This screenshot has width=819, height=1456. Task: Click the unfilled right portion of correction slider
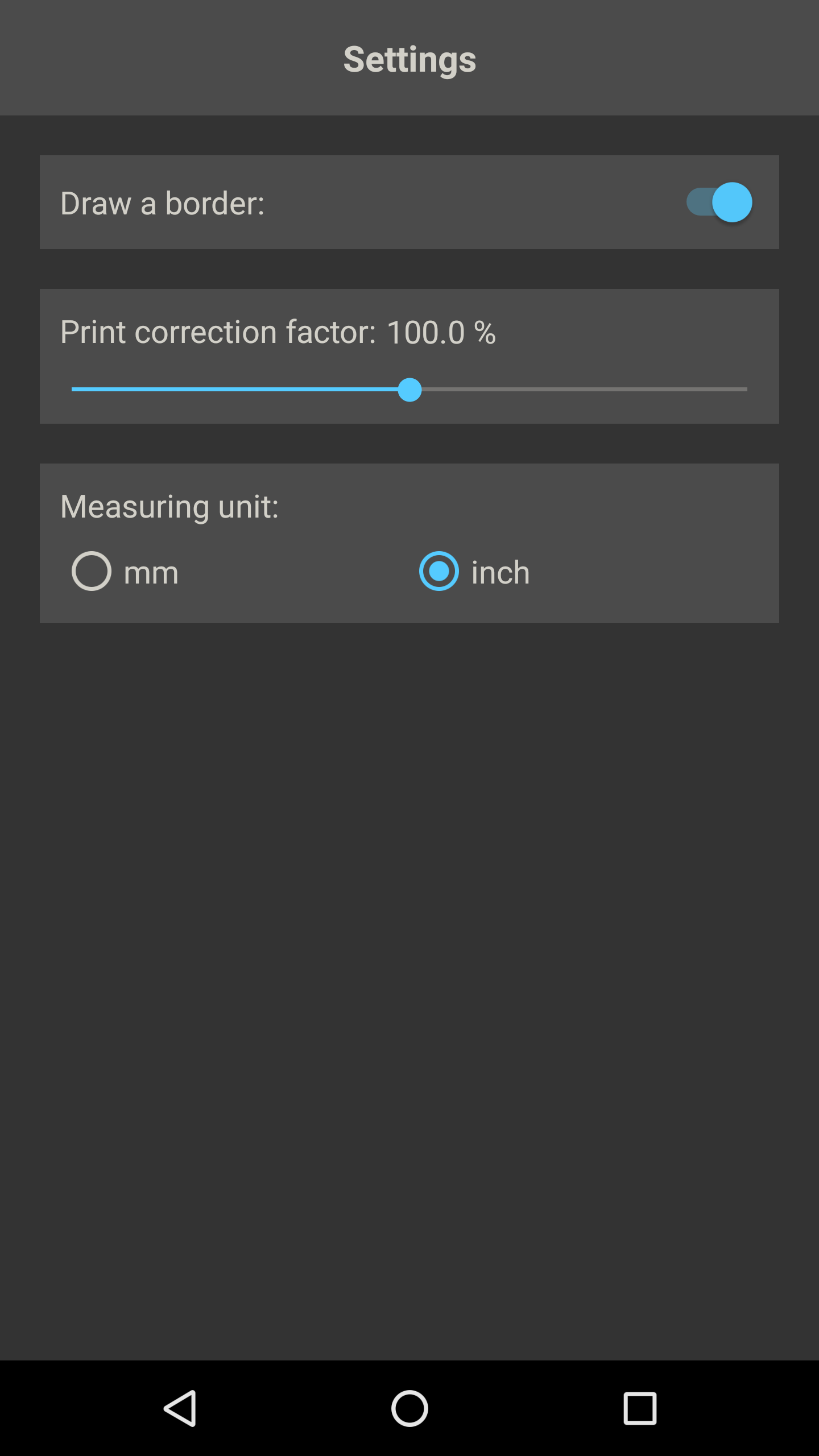[584, 390]
